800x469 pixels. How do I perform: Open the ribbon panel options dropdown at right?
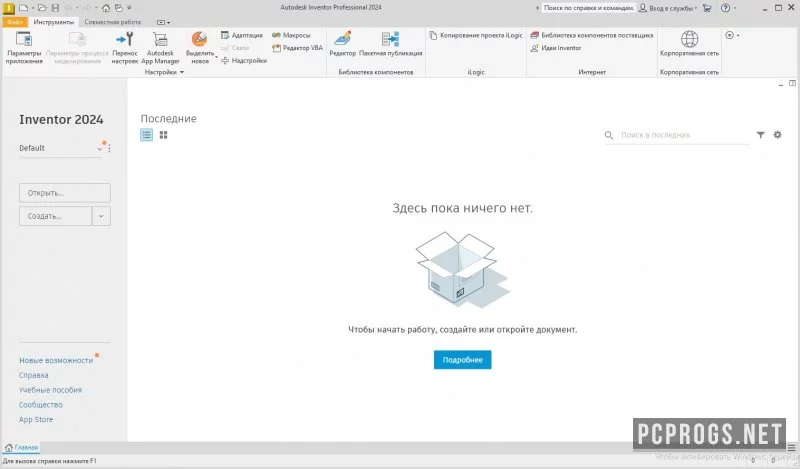732,35
